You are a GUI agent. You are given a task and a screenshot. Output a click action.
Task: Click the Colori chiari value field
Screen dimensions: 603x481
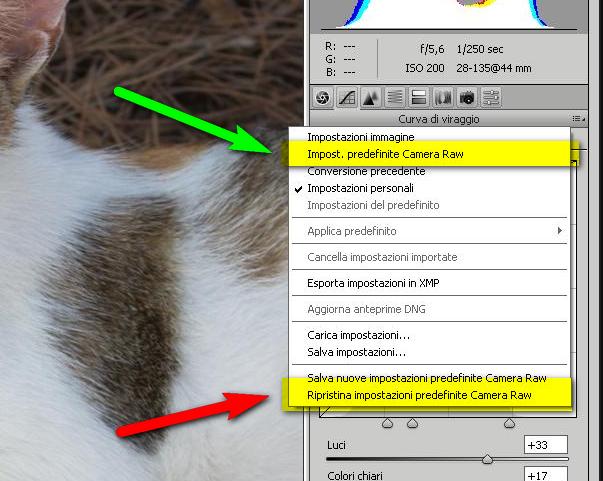[x=545, y=476]
